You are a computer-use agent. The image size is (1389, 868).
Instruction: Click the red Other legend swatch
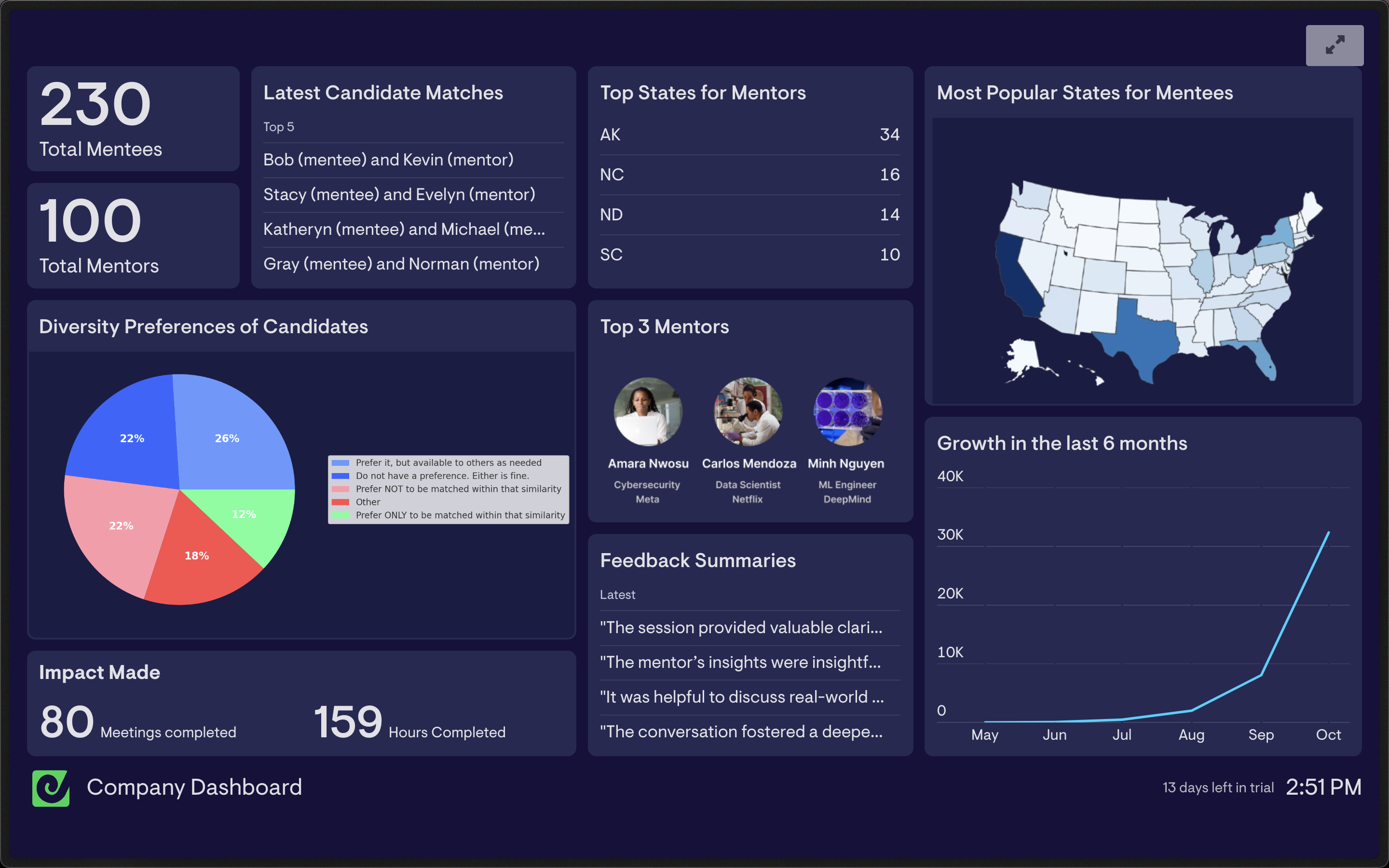click(x=340, y=502)
